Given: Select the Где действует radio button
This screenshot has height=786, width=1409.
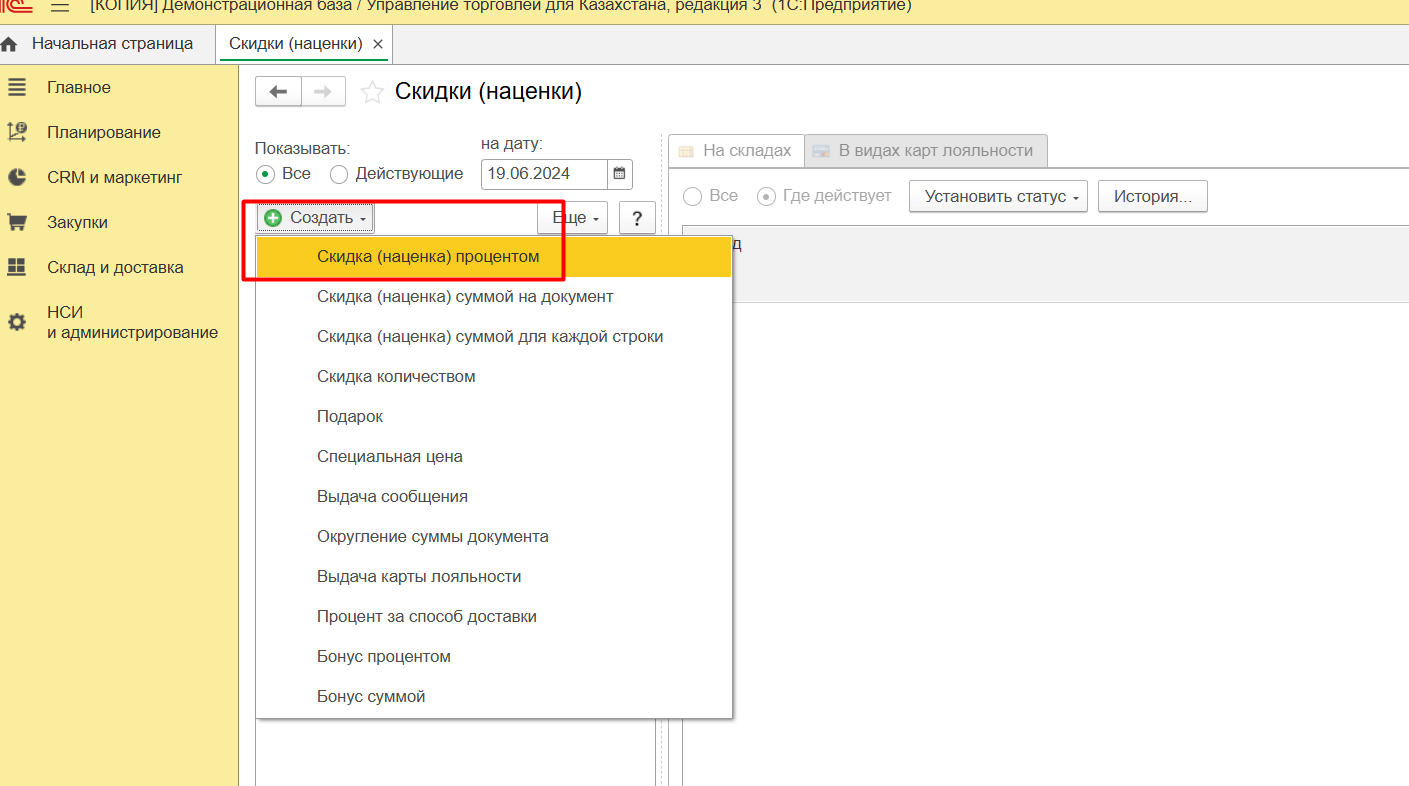Looking at the screenshot, I should point(766,197).
